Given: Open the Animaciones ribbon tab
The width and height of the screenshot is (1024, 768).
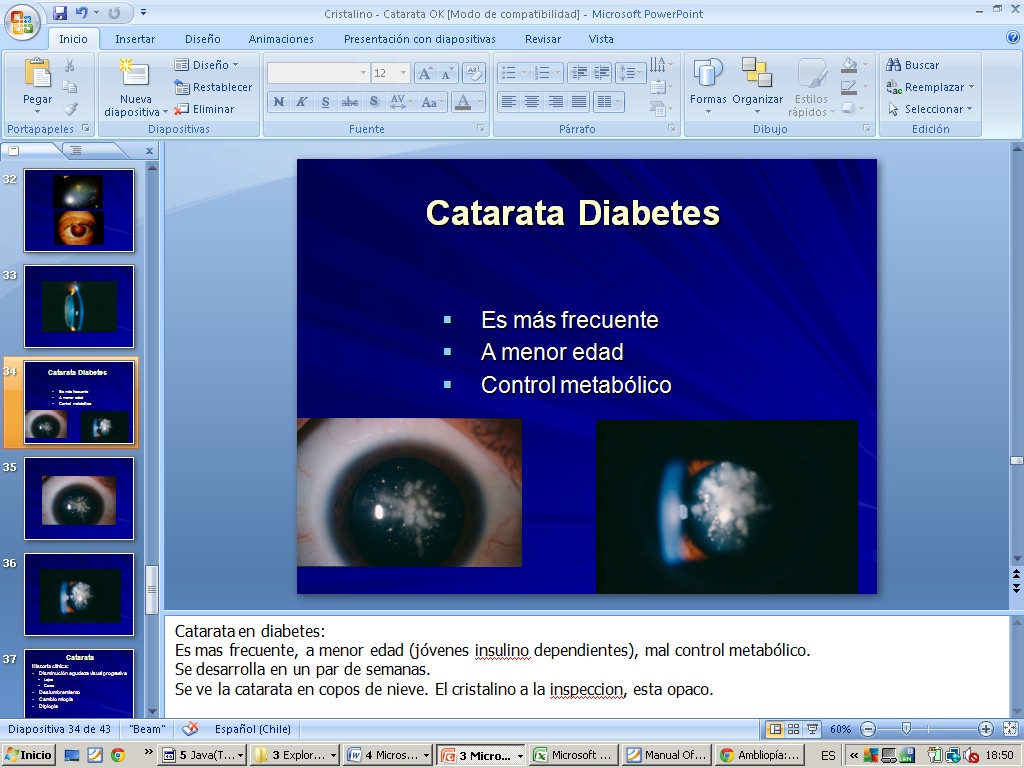Looking at the screenshot, I should point(281,39).
